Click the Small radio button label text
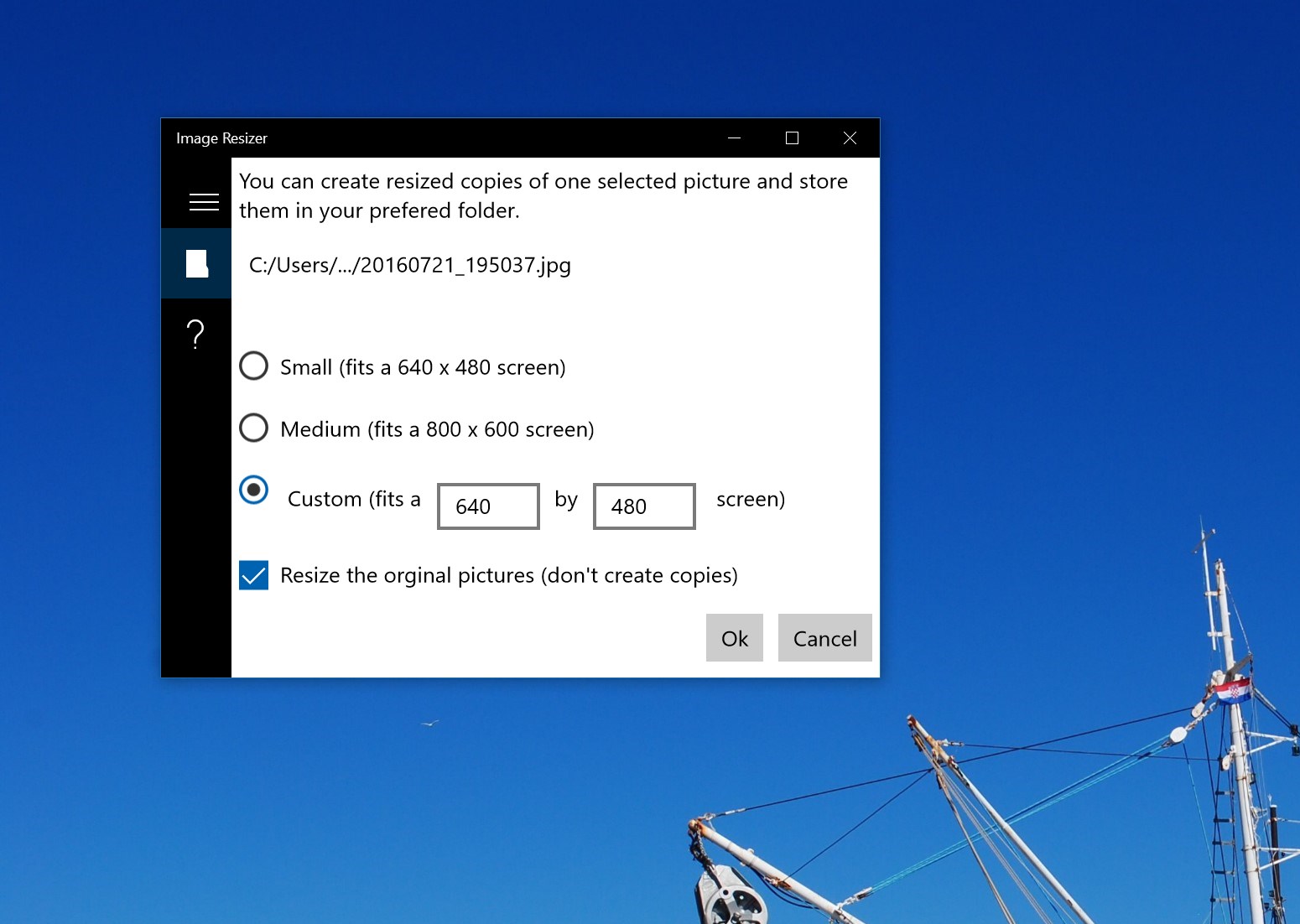This screenshot has height=924, width=1300. pos(423,366)
